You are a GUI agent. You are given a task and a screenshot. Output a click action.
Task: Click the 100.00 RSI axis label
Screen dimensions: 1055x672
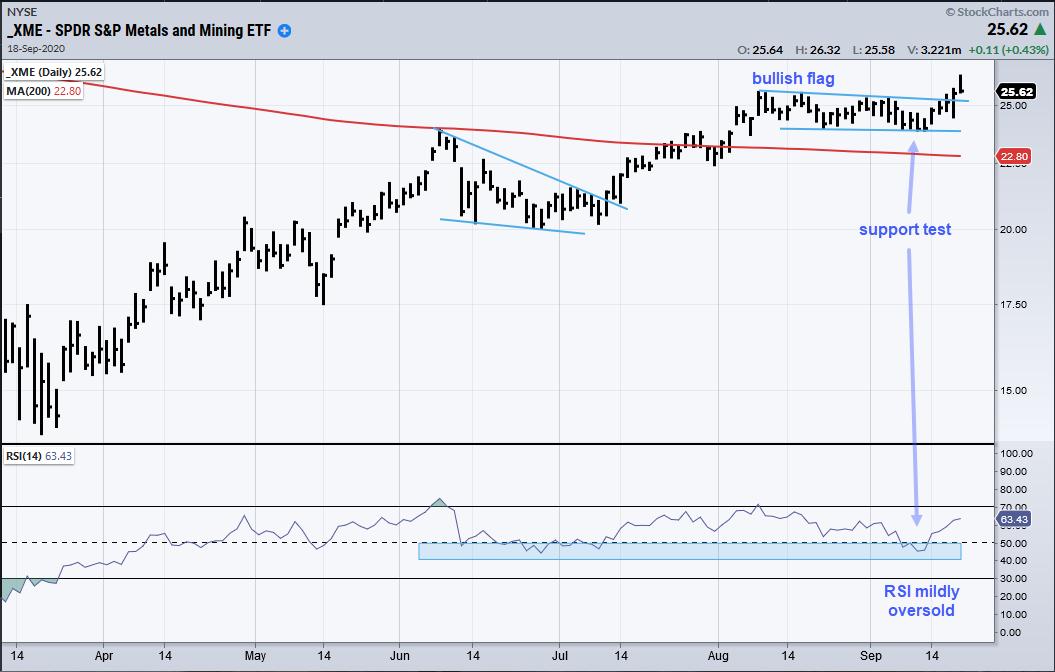1016,454
